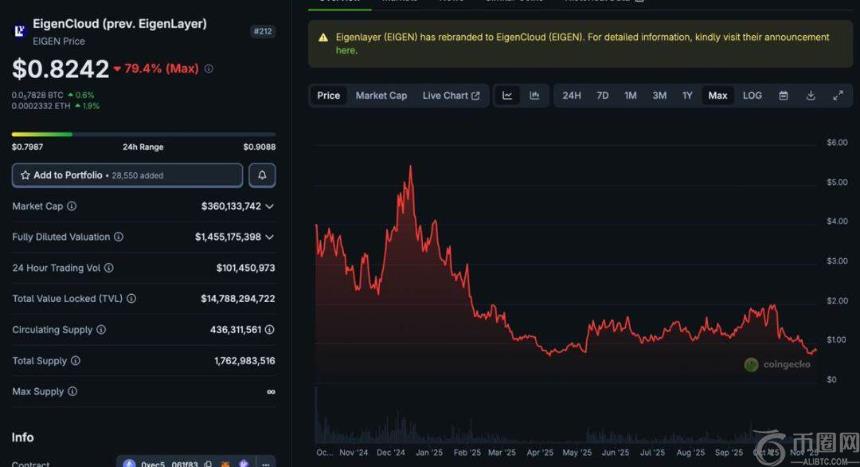Click info icon beside Total Value Locked
This screenshot has height=467, width=860.
click(131, 298)
